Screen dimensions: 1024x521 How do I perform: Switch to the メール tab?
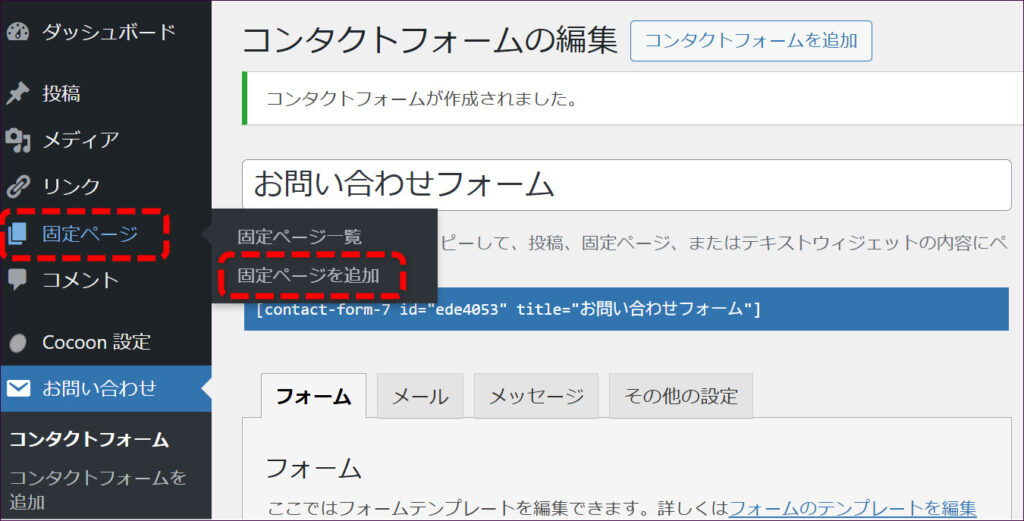419,396
